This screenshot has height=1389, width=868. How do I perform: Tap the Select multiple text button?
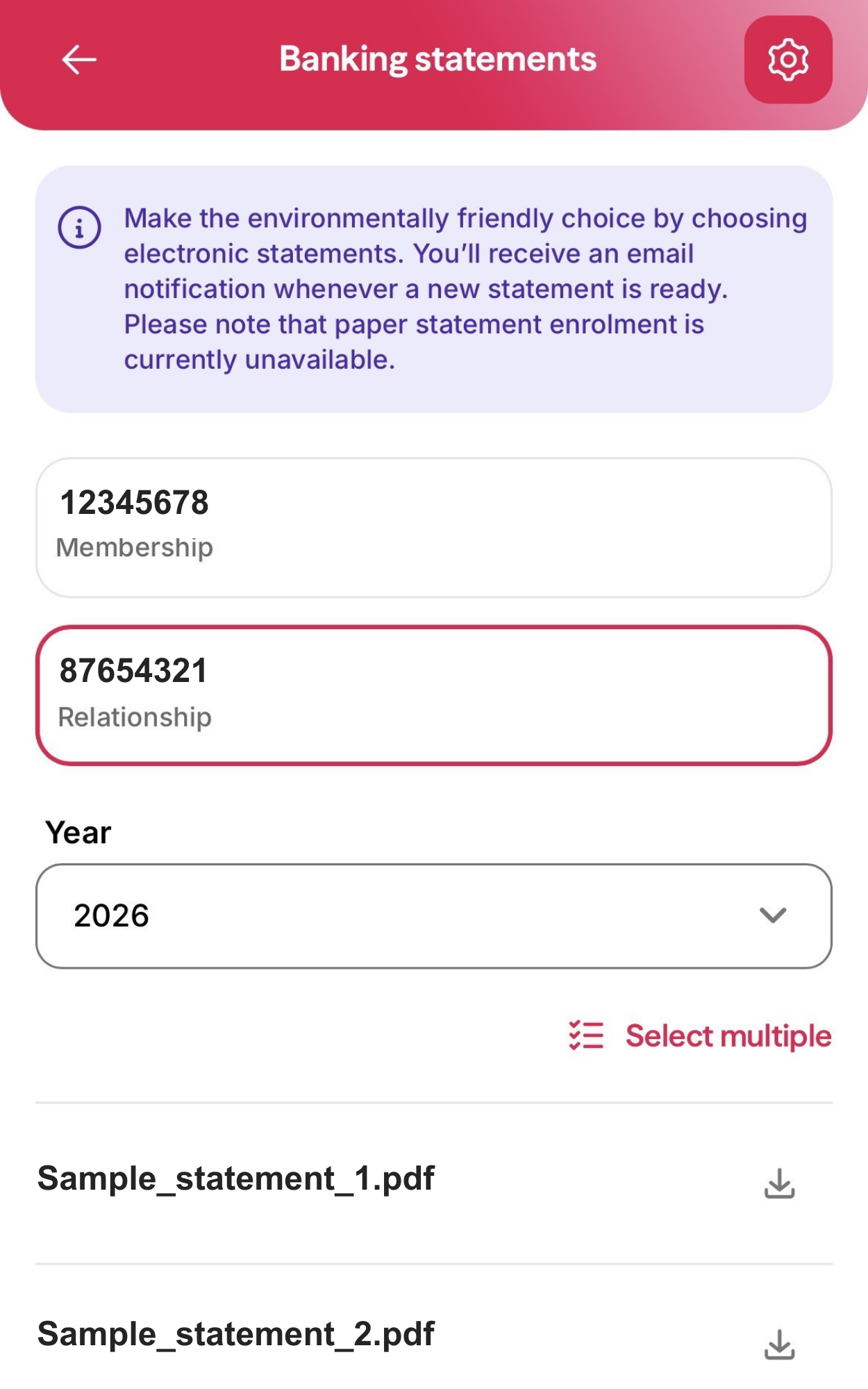pos(728,1035)
